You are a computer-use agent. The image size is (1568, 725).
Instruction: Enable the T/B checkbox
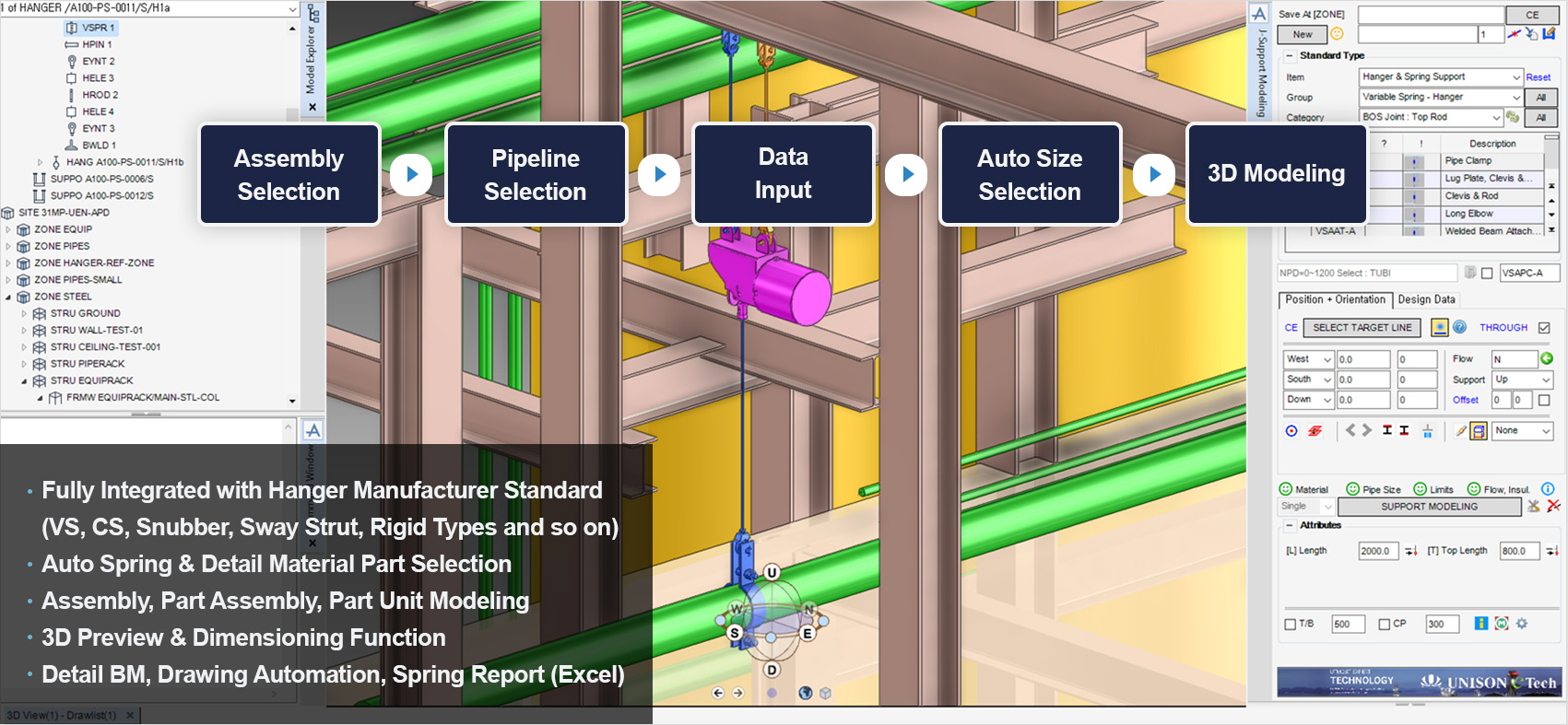pos(1291,624)
